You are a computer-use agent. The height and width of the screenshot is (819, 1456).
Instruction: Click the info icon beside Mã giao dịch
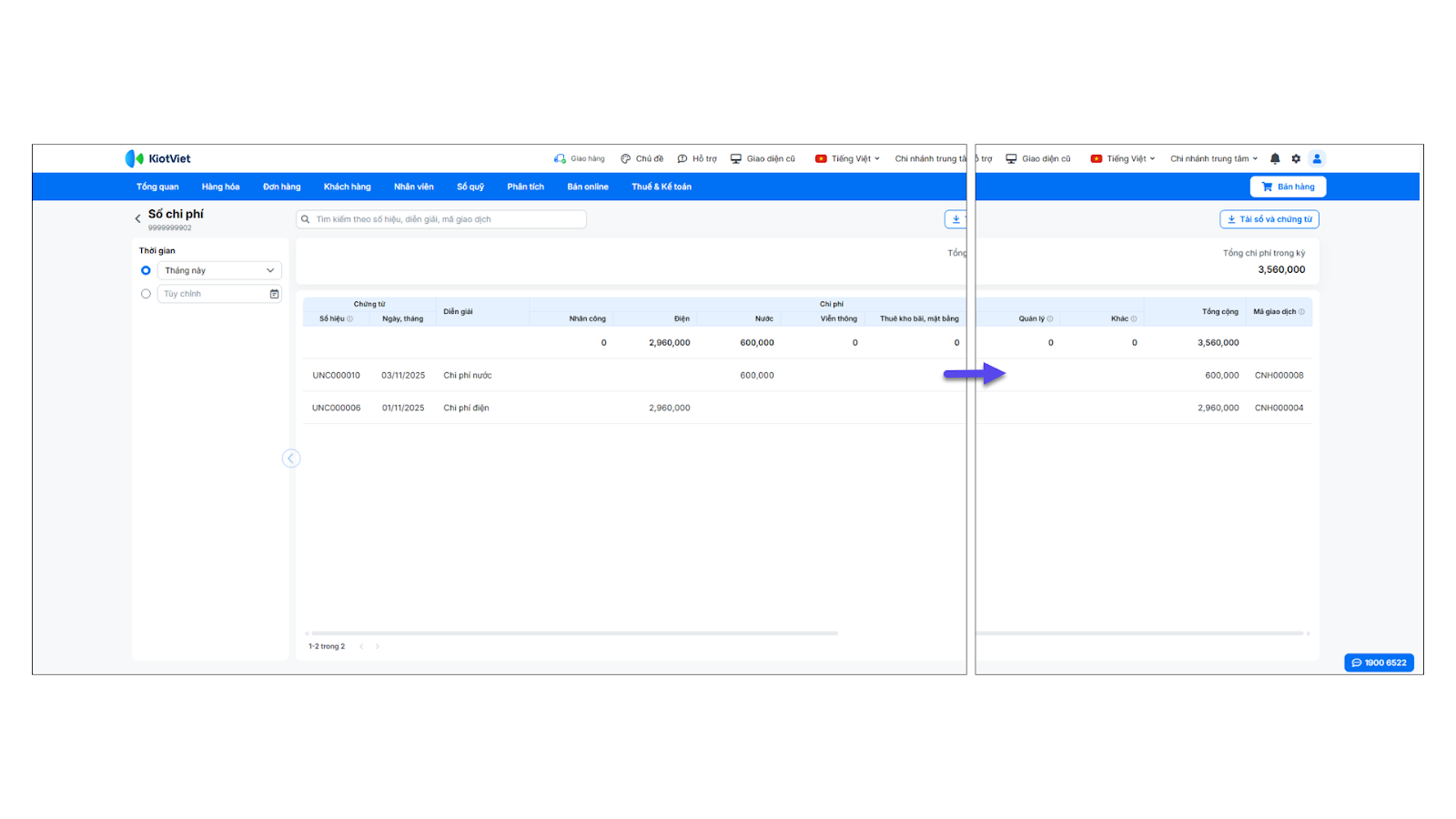(1301, 311)
